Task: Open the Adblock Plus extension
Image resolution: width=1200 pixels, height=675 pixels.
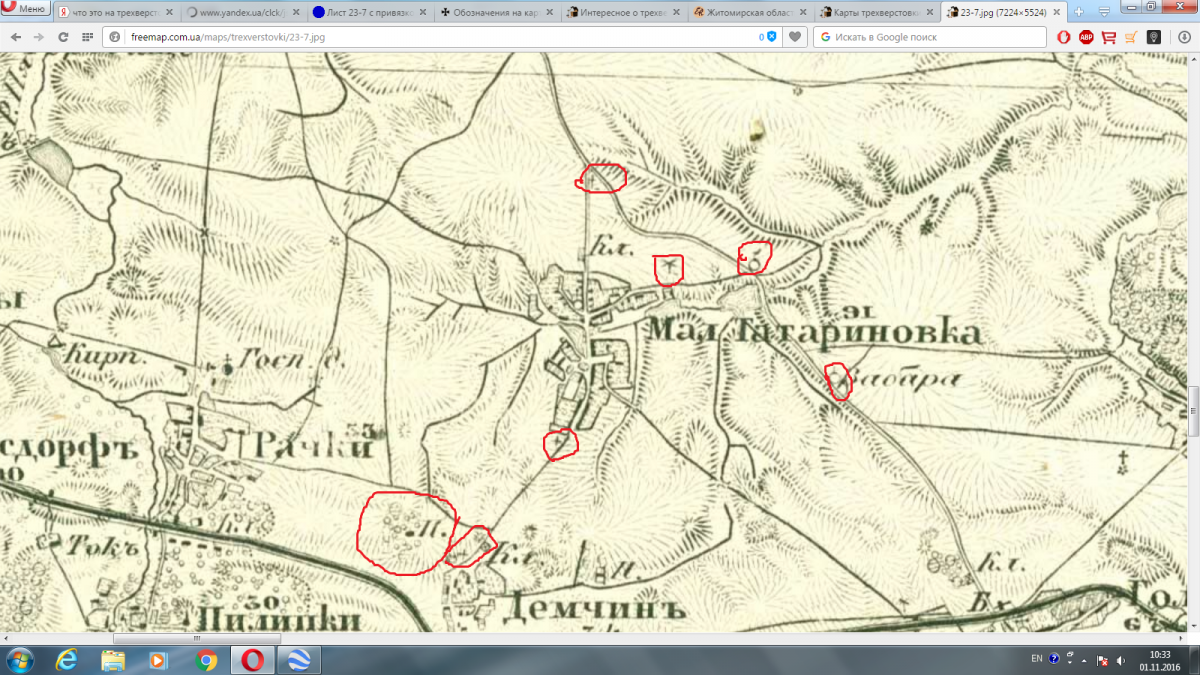Action: coord(1086,37)
